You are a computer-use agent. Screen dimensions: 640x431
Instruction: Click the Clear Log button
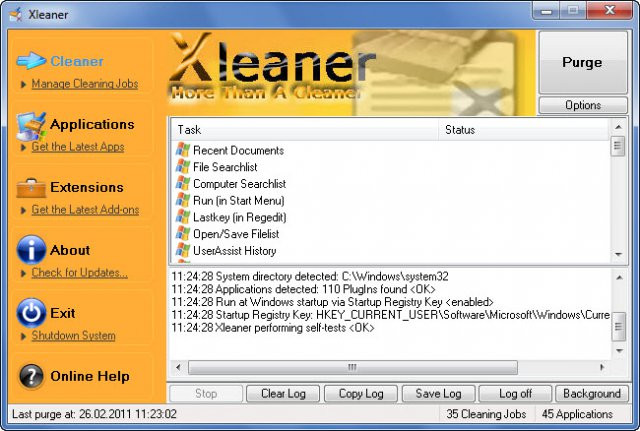point(283,393)
